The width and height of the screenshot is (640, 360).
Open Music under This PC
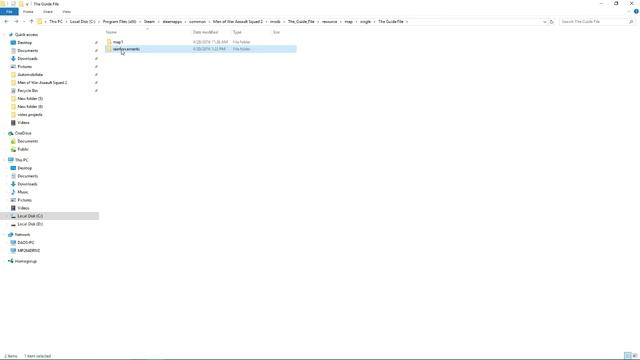[22, 192]
